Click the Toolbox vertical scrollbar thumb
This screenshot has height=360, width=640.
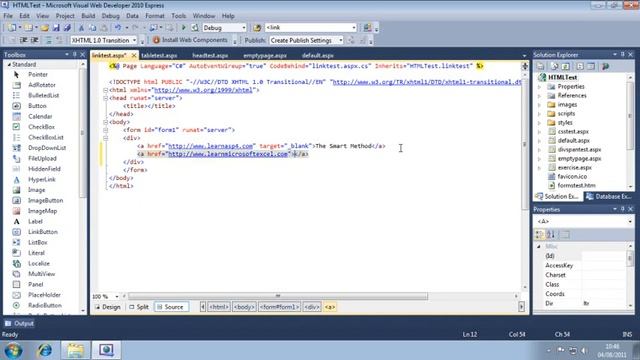click(x=82, y=133)
